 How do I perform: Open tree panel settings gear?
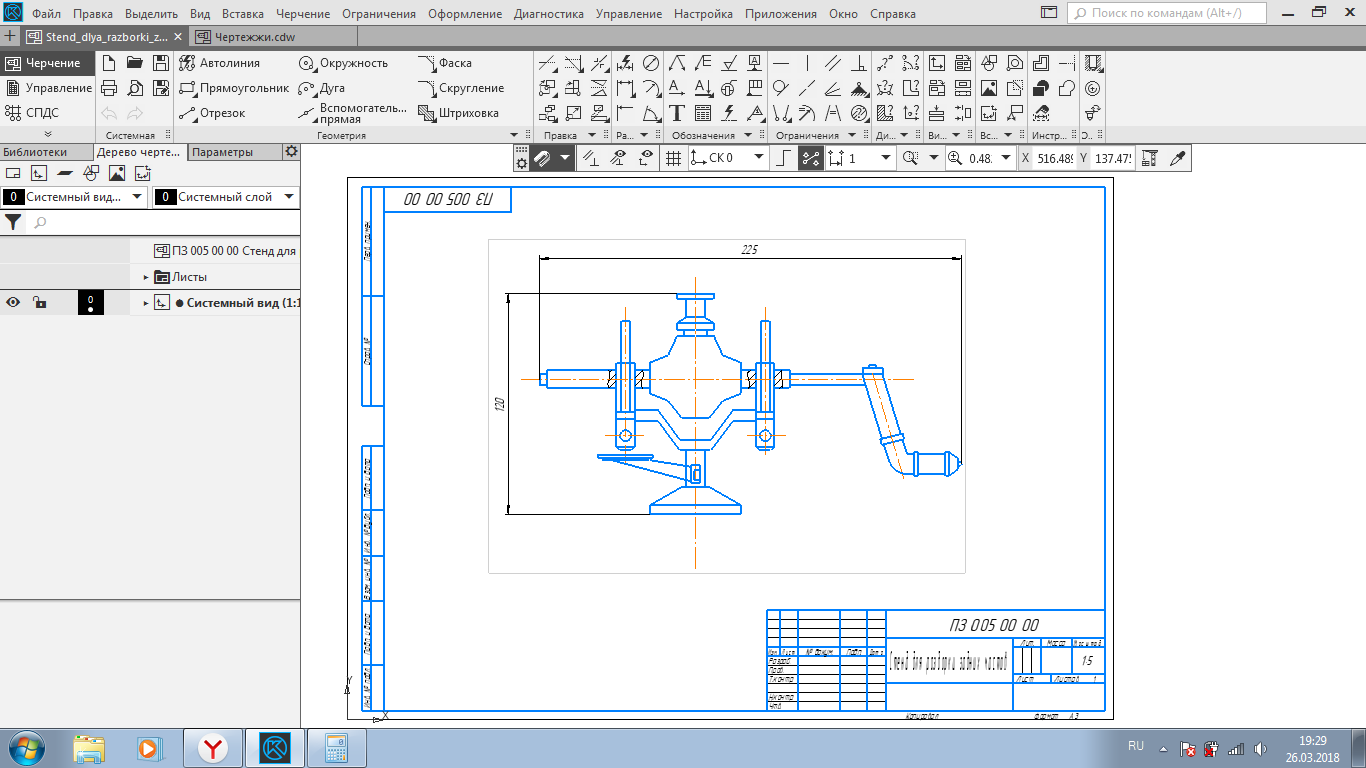[291, 152]
